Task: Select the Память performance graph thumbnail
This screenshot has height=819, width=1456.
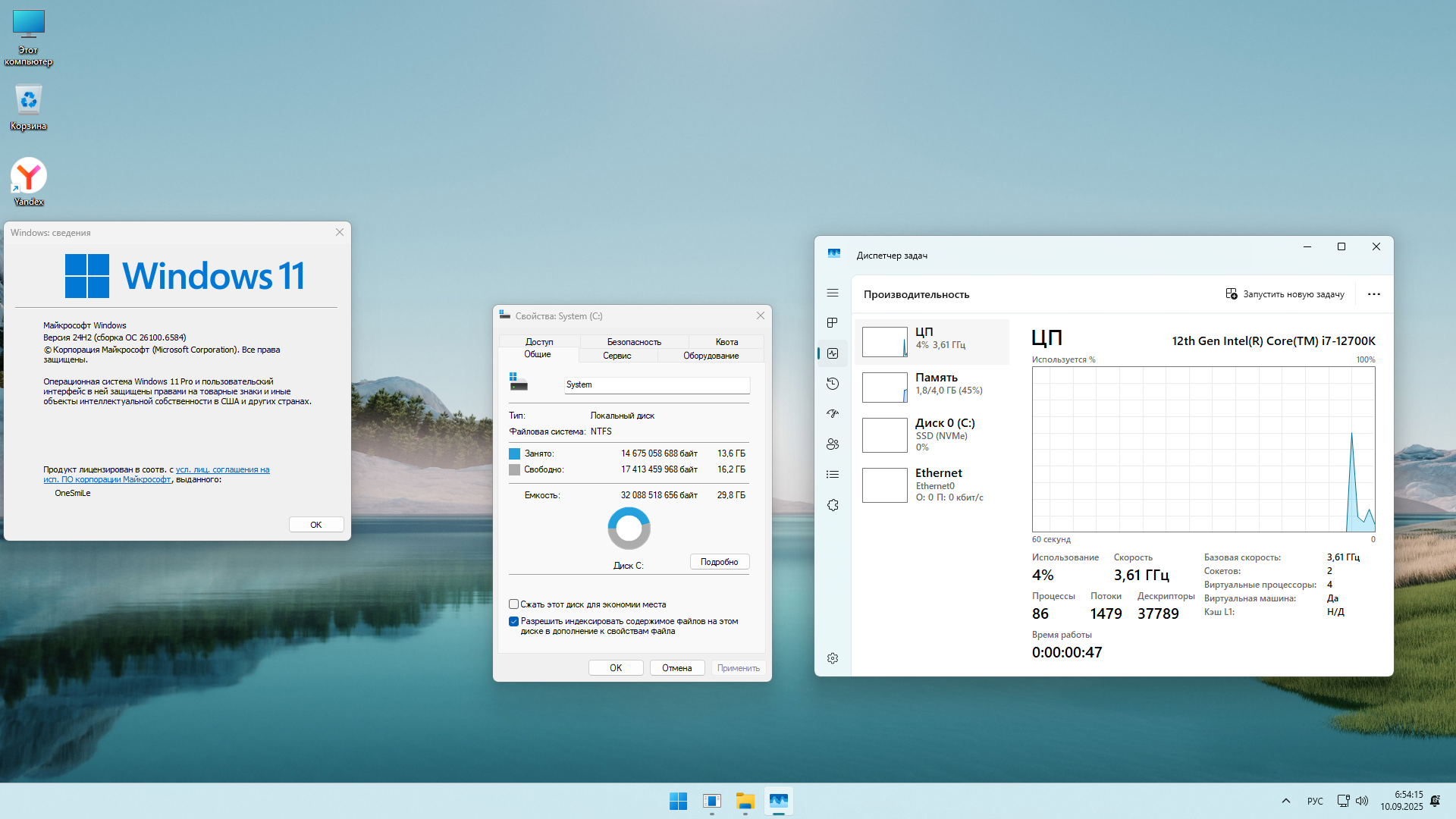Action: click(884, 388)
